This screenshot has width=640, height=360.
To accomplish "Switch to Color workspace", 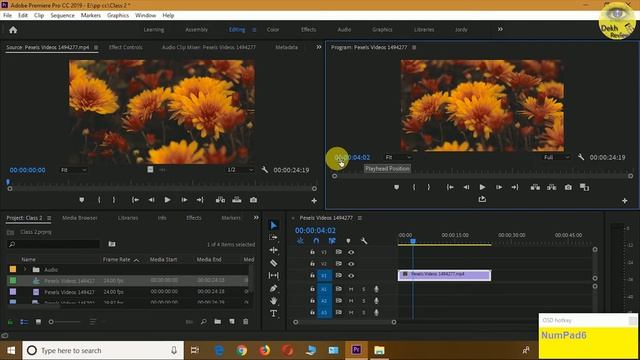I will pyautogui.click(x=273, y=29).
